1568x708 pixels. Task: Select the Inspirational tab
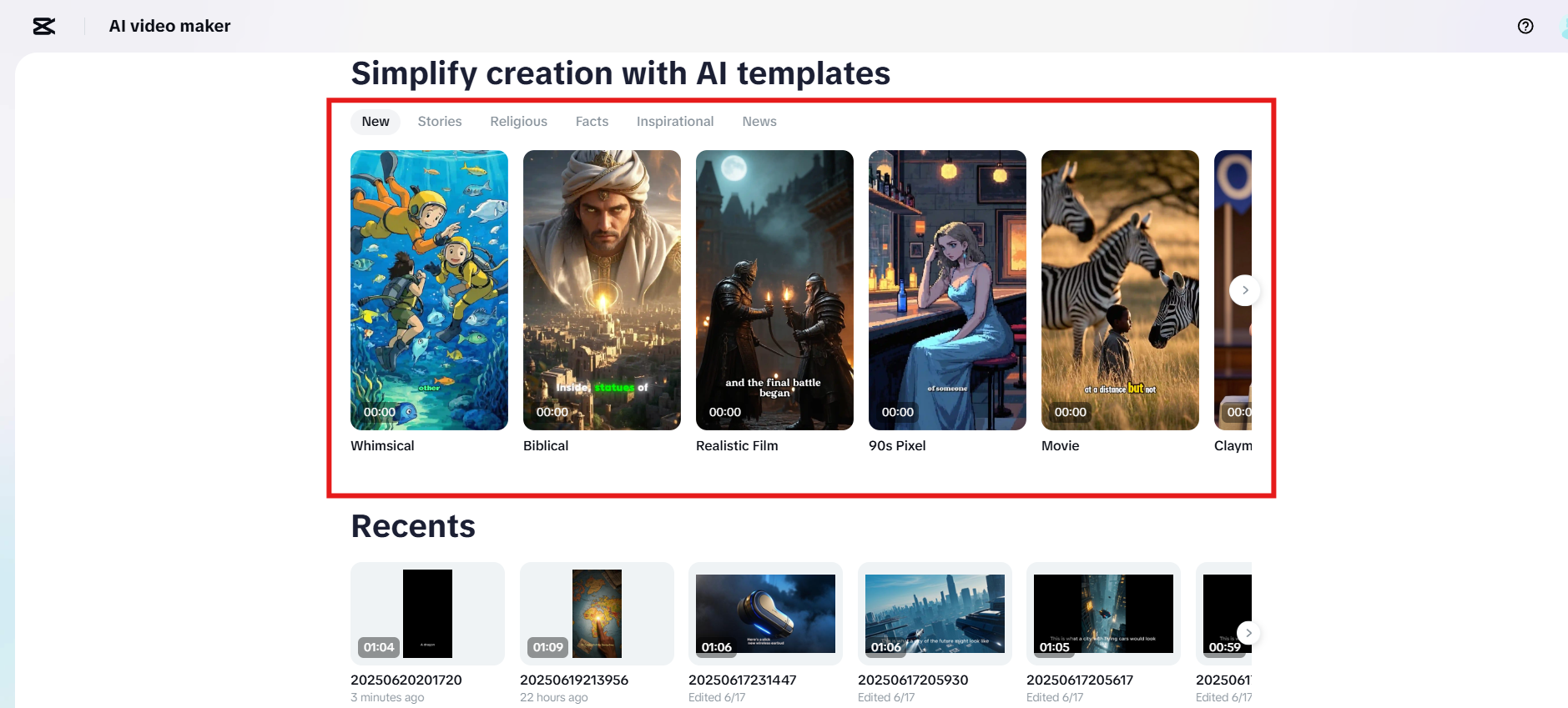tap(675, 122)
